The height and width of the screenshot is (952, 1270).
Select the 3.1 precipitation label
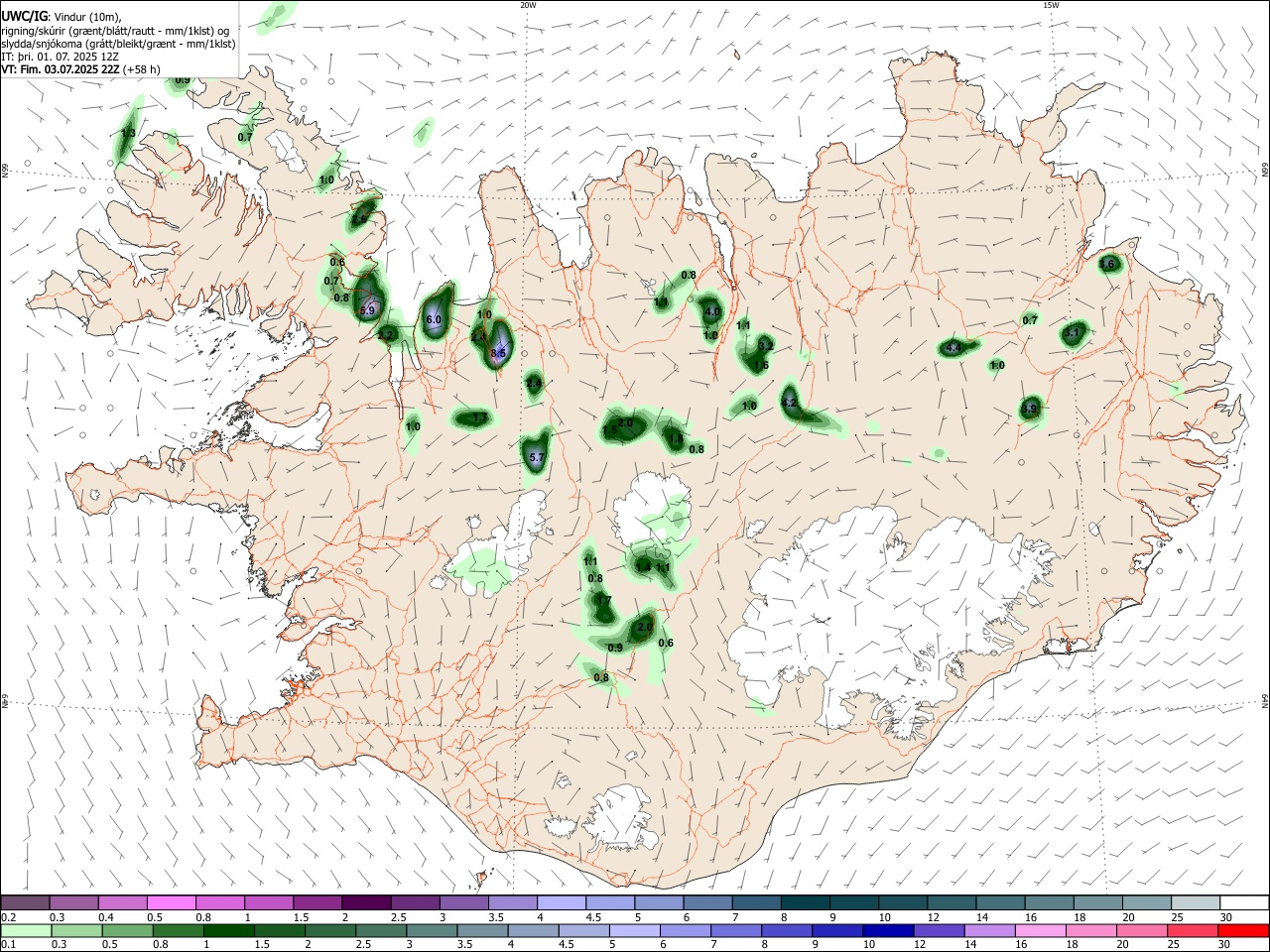click(1072, 333)
